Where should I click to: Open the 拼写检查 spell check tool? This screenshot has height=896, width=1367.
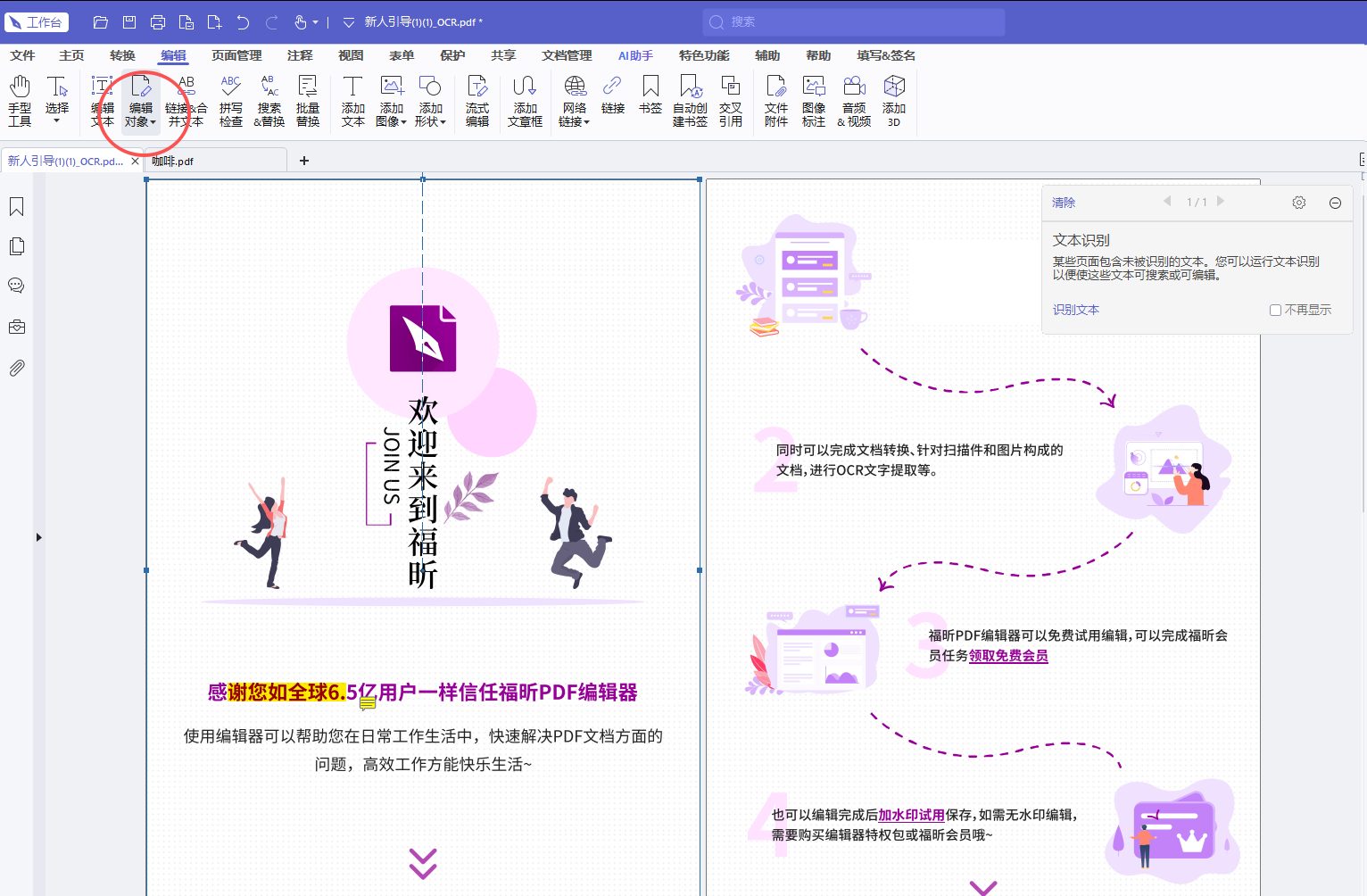(x=231, y=101)
